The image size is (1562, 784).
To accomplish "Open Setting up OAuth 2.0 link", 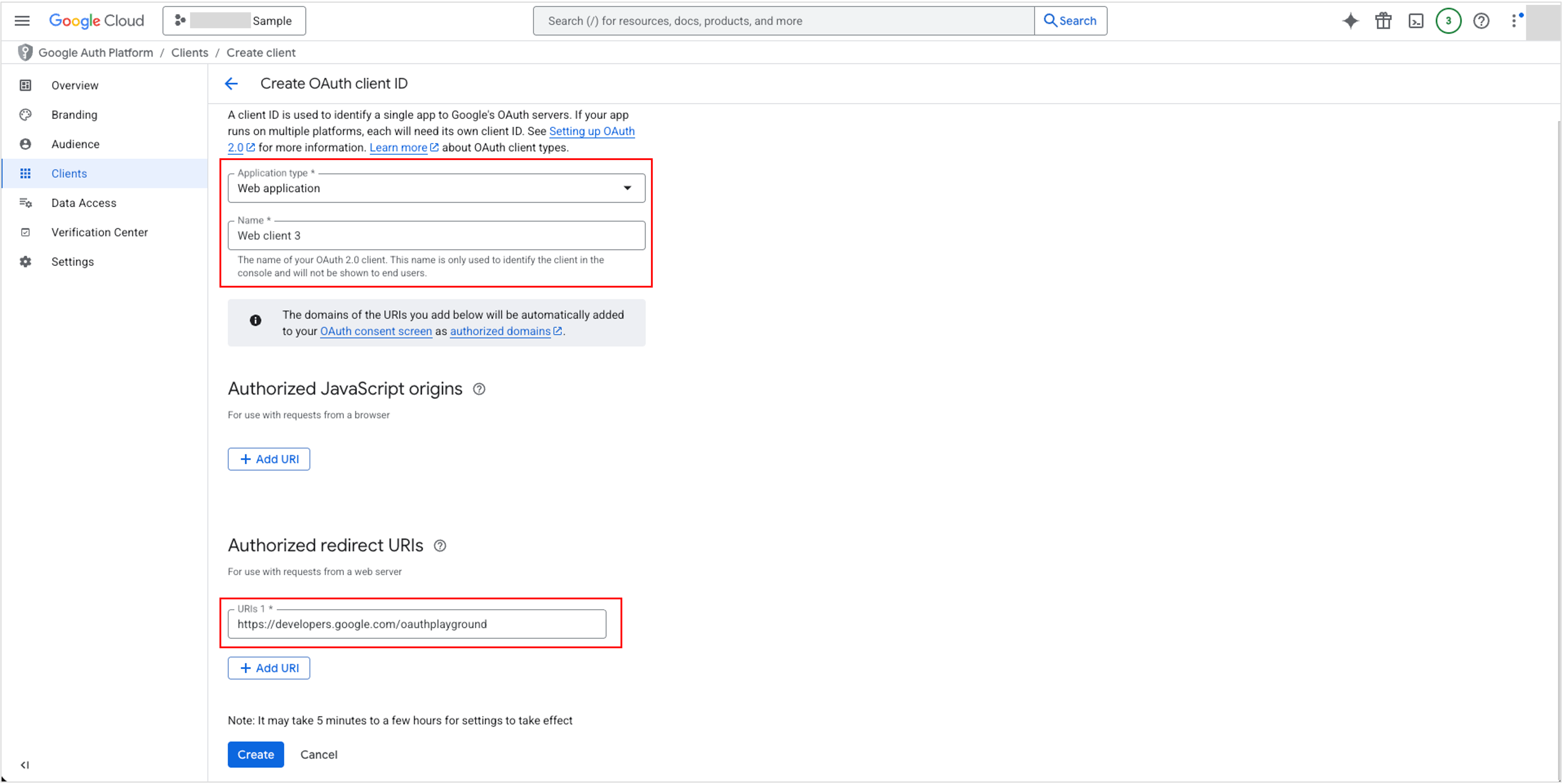I will [x=591, y=131].
